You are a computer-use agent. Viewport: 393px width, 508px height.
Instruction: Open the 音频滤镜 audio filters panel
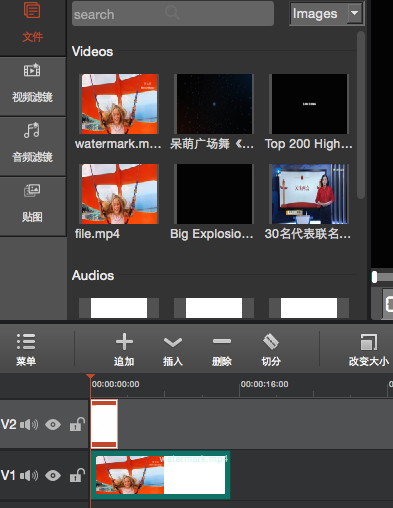(32, 146)
